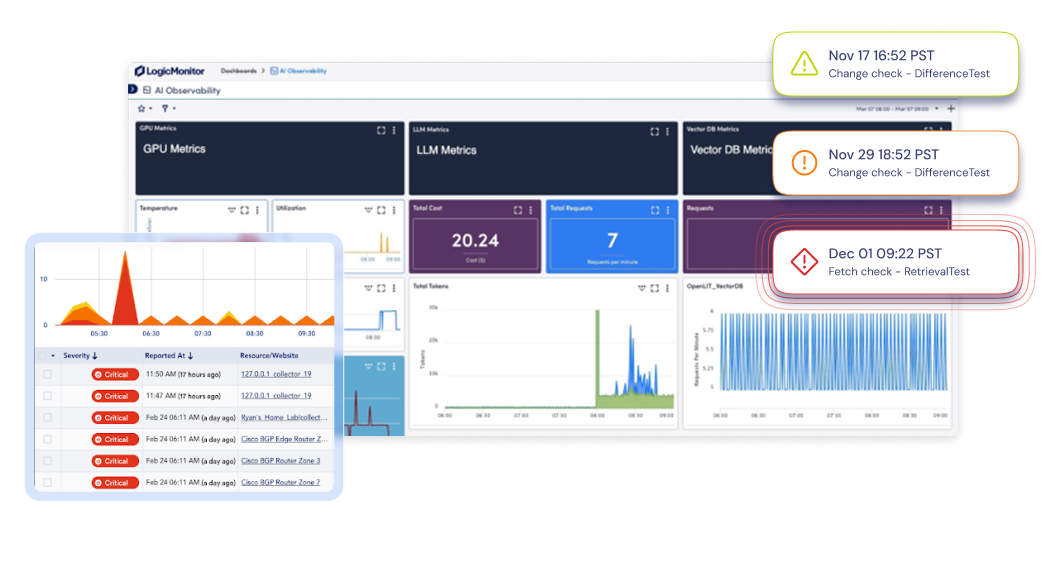The width and height of the screenshot is (1044, 588).
Task: Open filter dropdown on light blue widget
Action: [x=368, y=366]
